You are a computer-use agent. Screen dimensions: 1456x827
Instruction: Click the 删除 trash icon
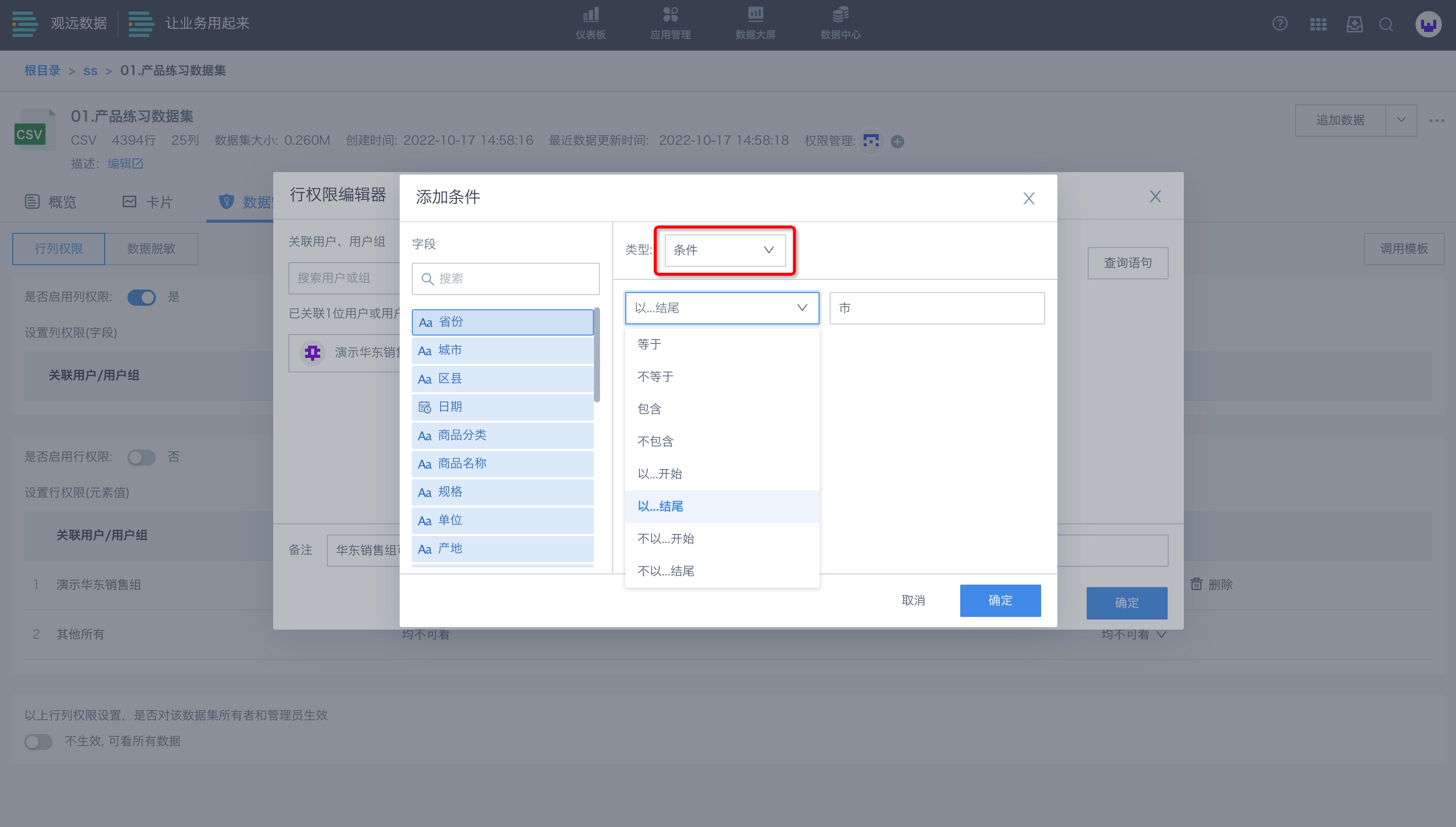click(x=1196, y=584)
